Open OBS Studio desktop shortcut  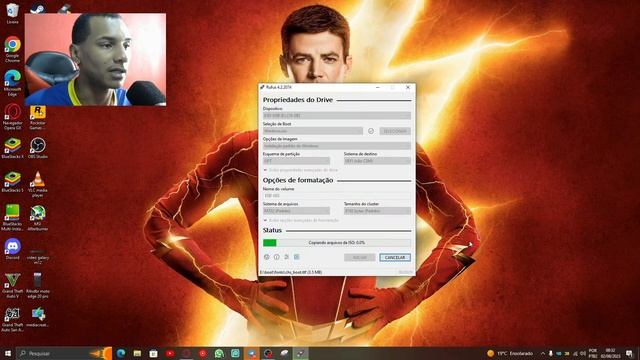pyautogui.click(x=38, y=148)
